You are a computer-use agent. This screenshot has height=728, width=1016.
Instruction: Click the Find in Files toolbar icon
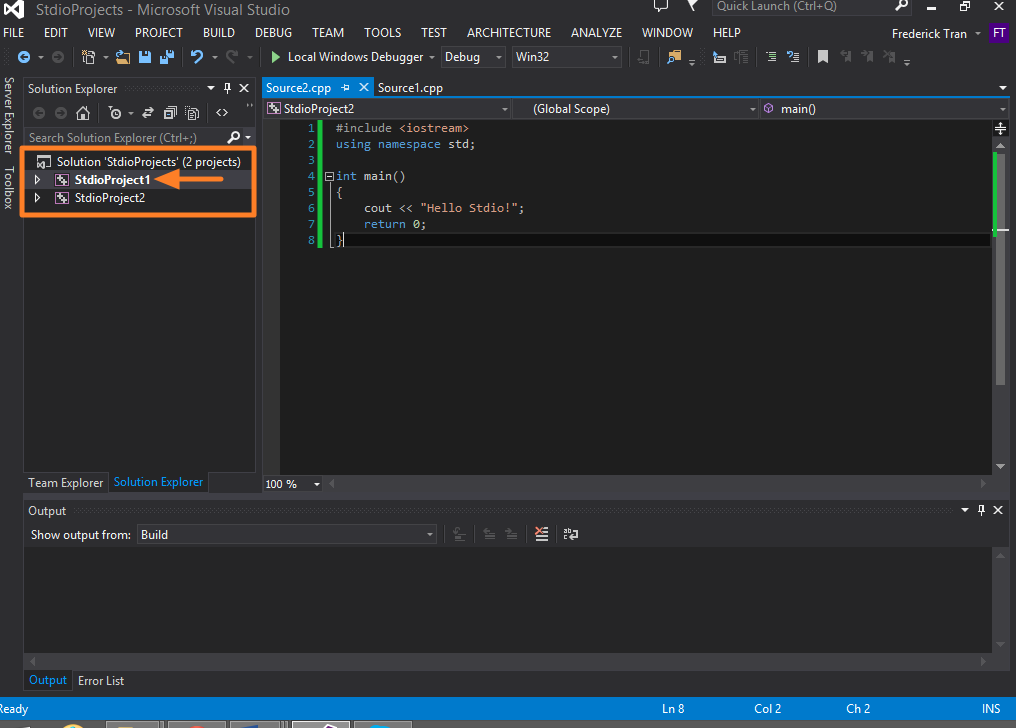(674, 57)
